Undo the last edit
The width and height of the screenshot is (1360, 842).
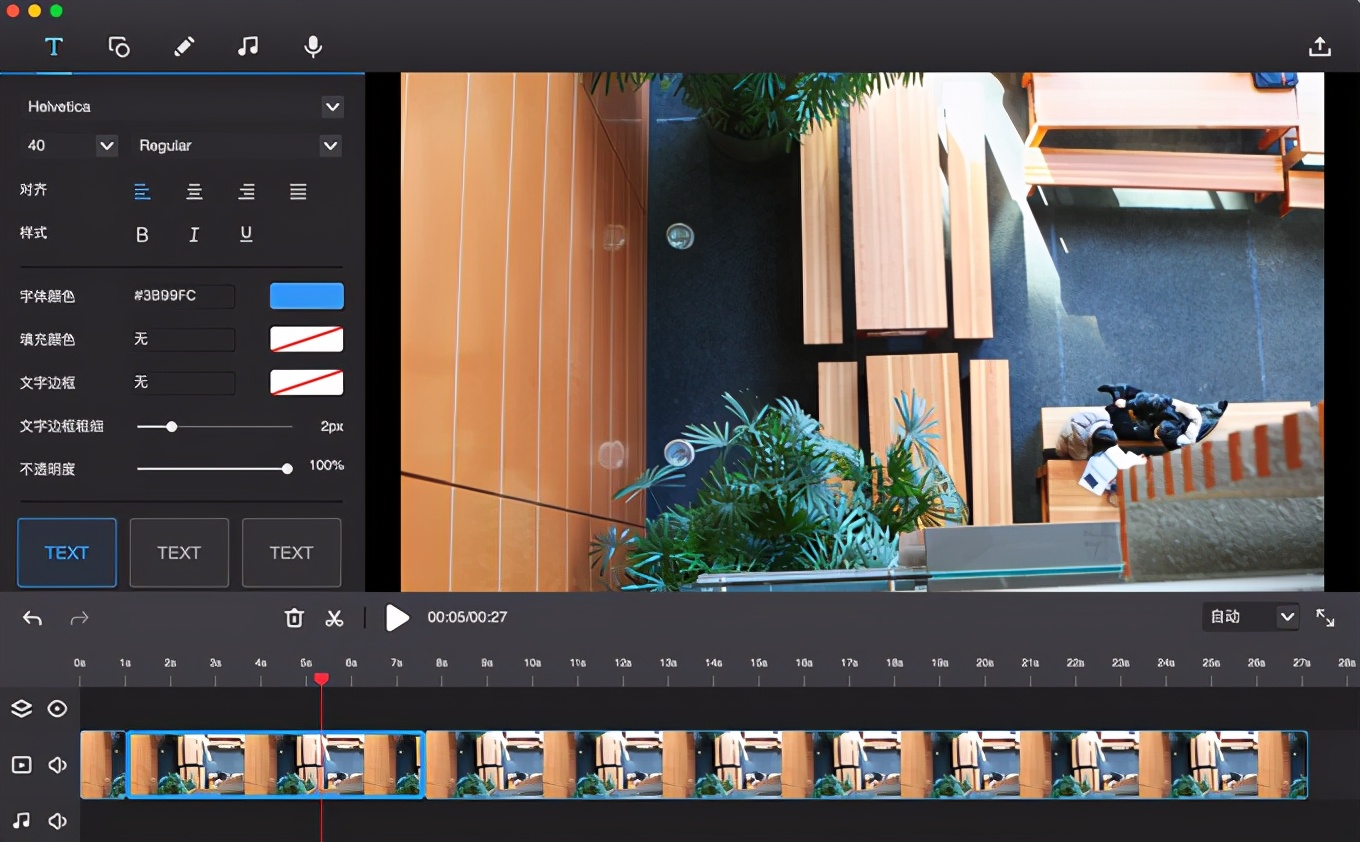pos(33,618)
